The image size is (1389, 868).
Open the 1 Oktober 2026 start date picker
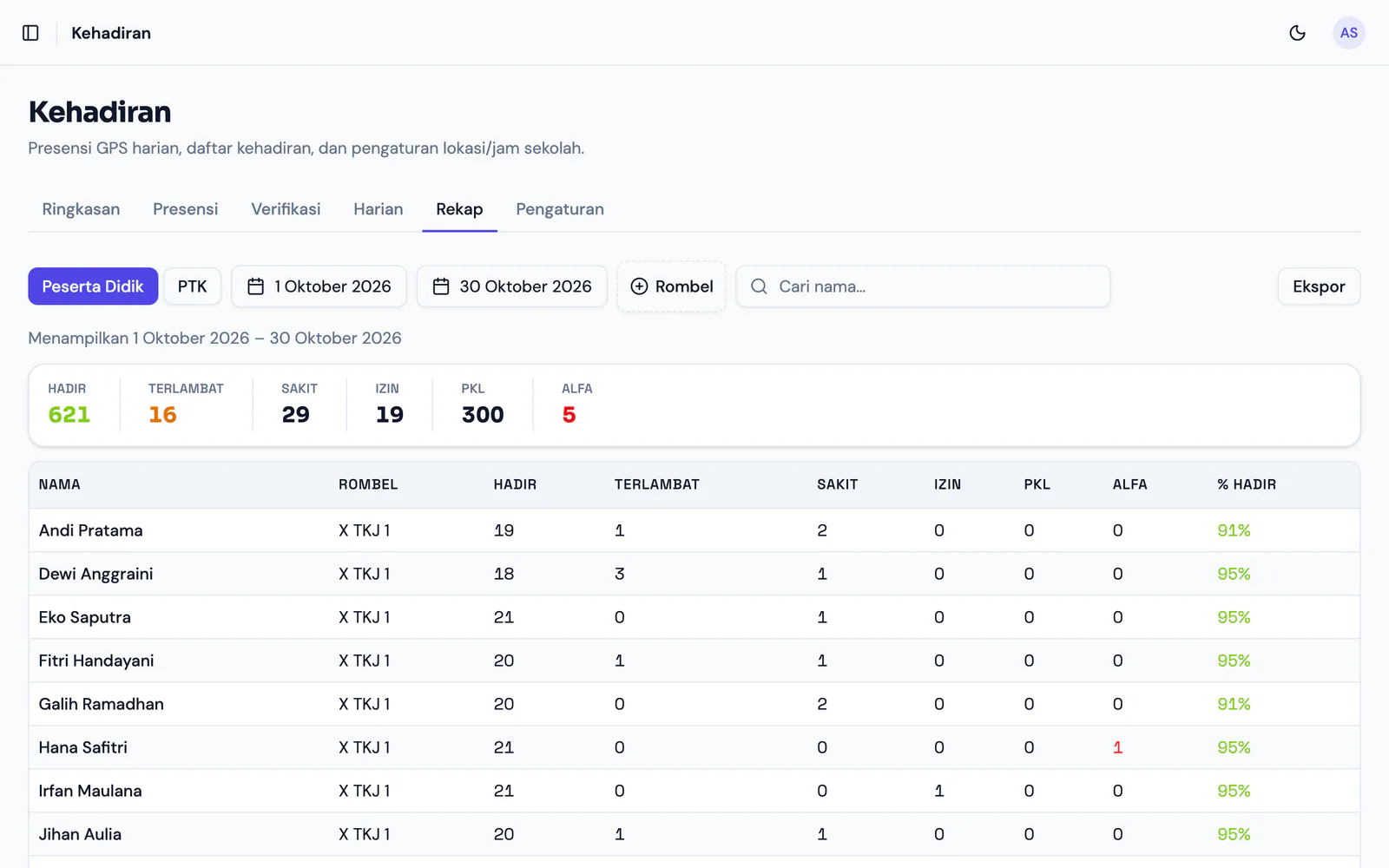coord(319,286)
